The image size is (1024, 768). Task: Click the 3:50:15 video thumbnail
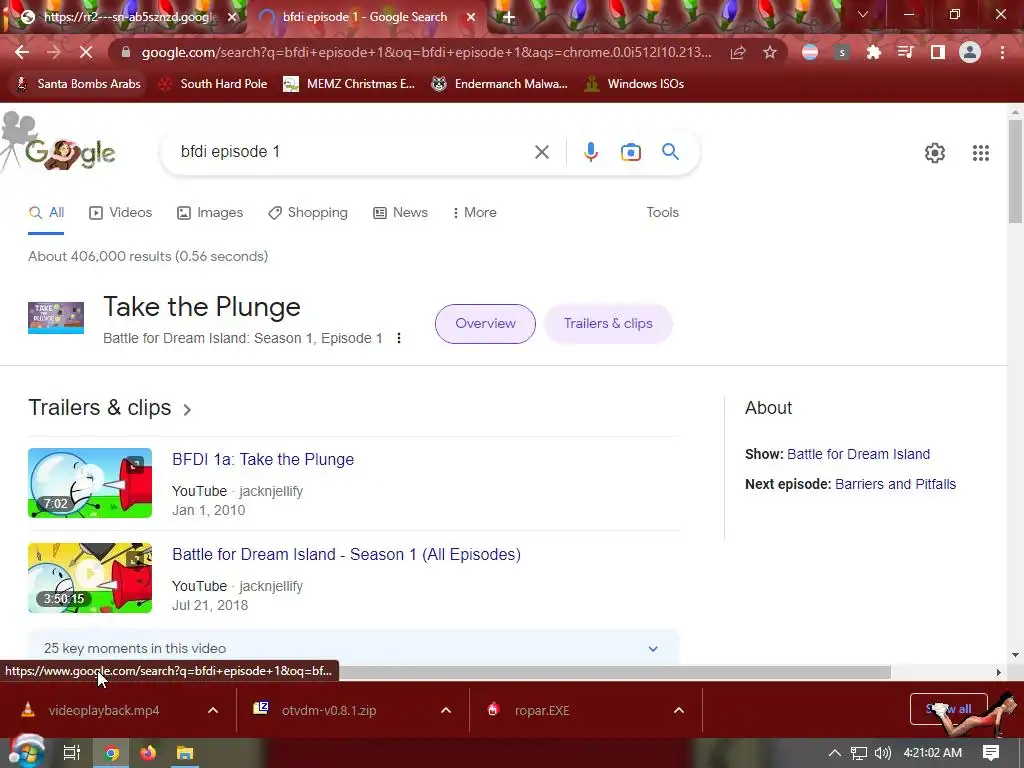tap(90, 578)
